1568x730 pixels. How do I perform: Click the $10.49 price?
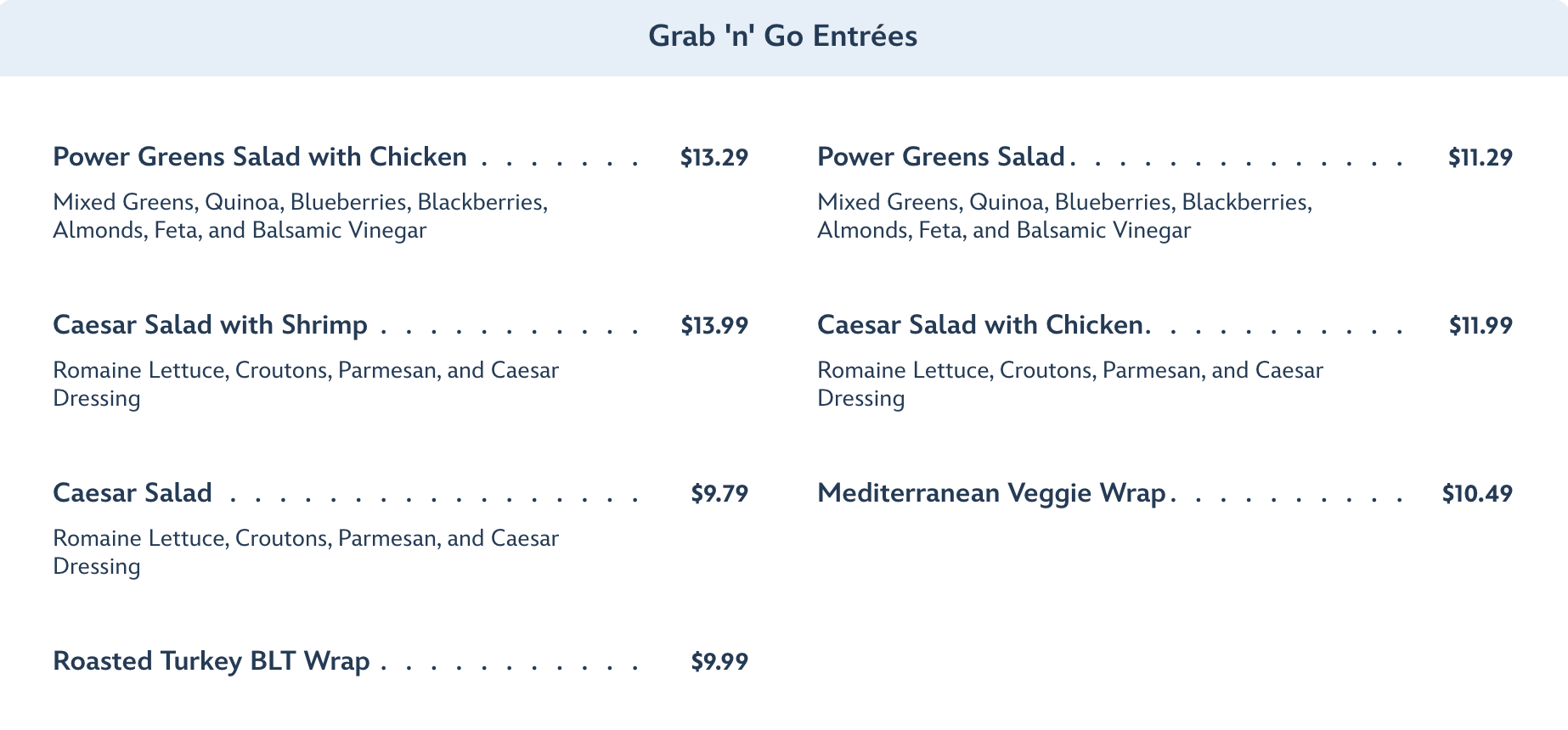pos(1476,494)
